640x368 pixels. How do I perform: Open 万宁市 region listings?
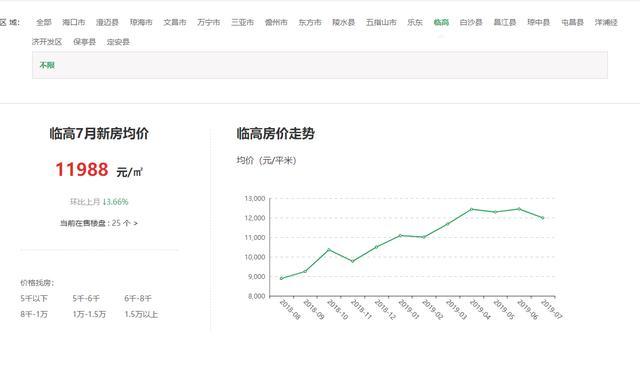coord(209,22)
